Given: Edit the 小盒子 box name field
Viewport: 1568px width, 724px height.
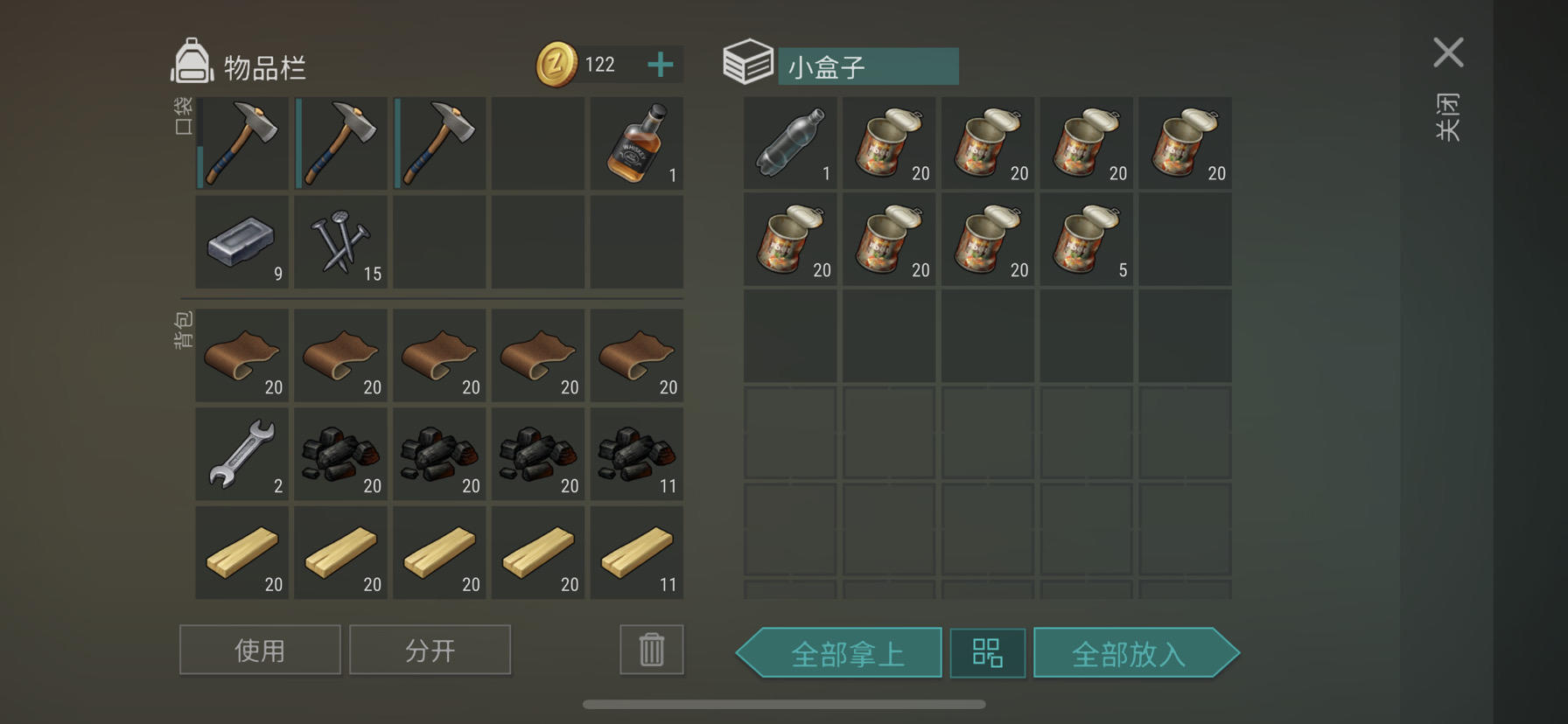Looking at the screenshot, I should click(868, 66).
